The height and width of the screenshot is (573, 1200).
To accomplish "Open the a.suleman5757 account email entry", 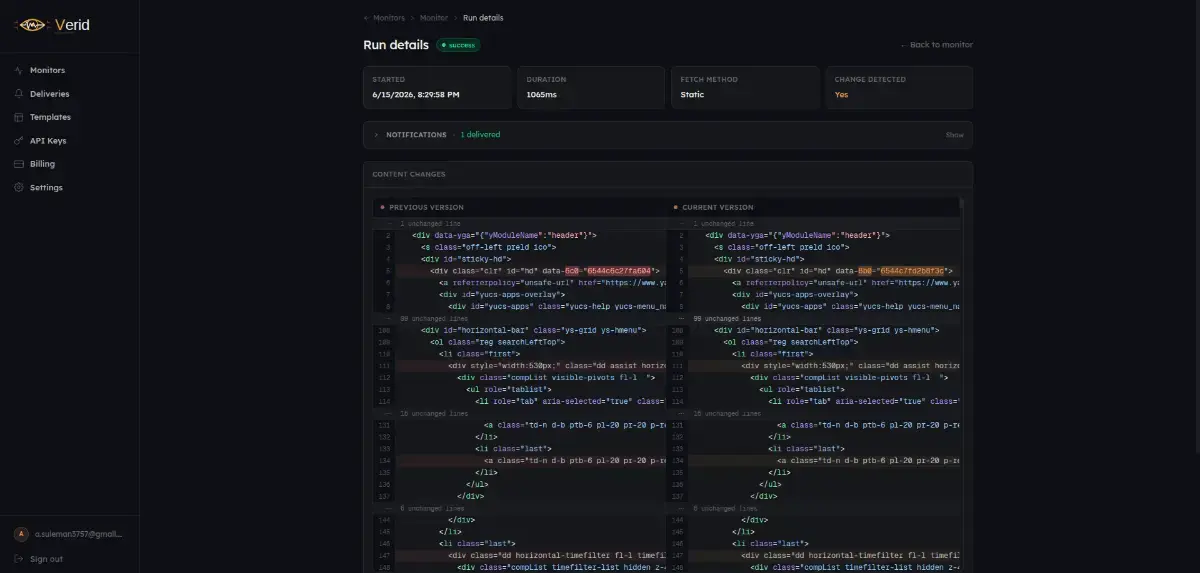I will pyautogui.click(x=78, y=535).
